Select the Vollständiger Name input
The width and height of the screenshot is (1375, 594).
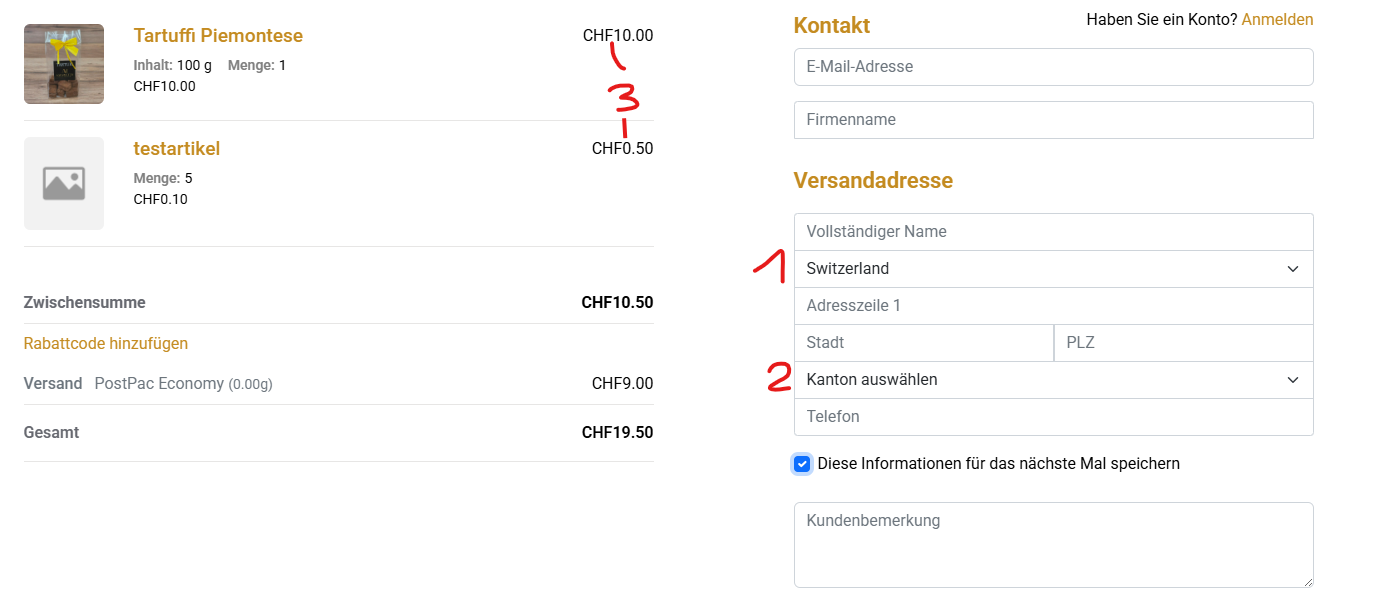coord(1053,232)
